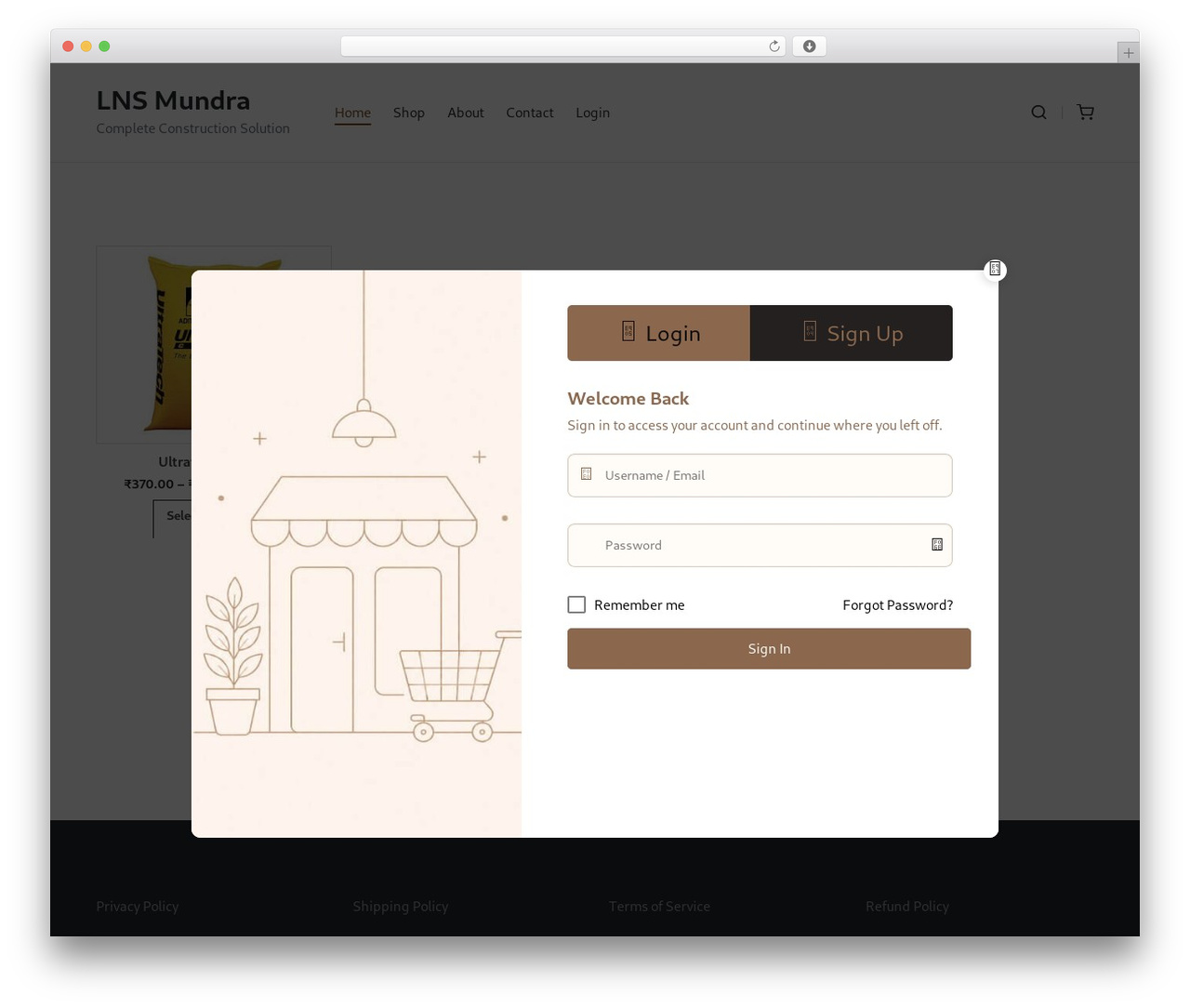This screenshot has height=1008, width=1190.
Task: Open the Forgot Password link
Action: [x=897, y=605]
